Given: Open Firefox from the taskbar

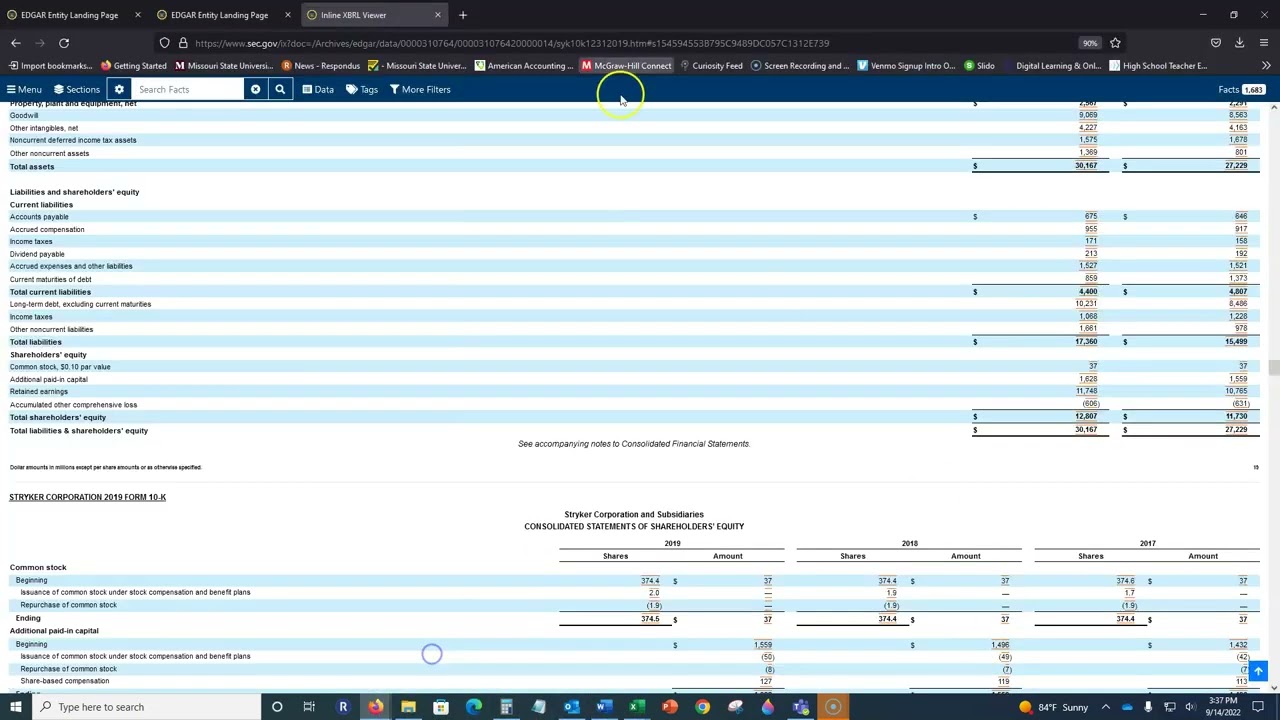Looking at the screenshot, I should (x=375, y=707).
